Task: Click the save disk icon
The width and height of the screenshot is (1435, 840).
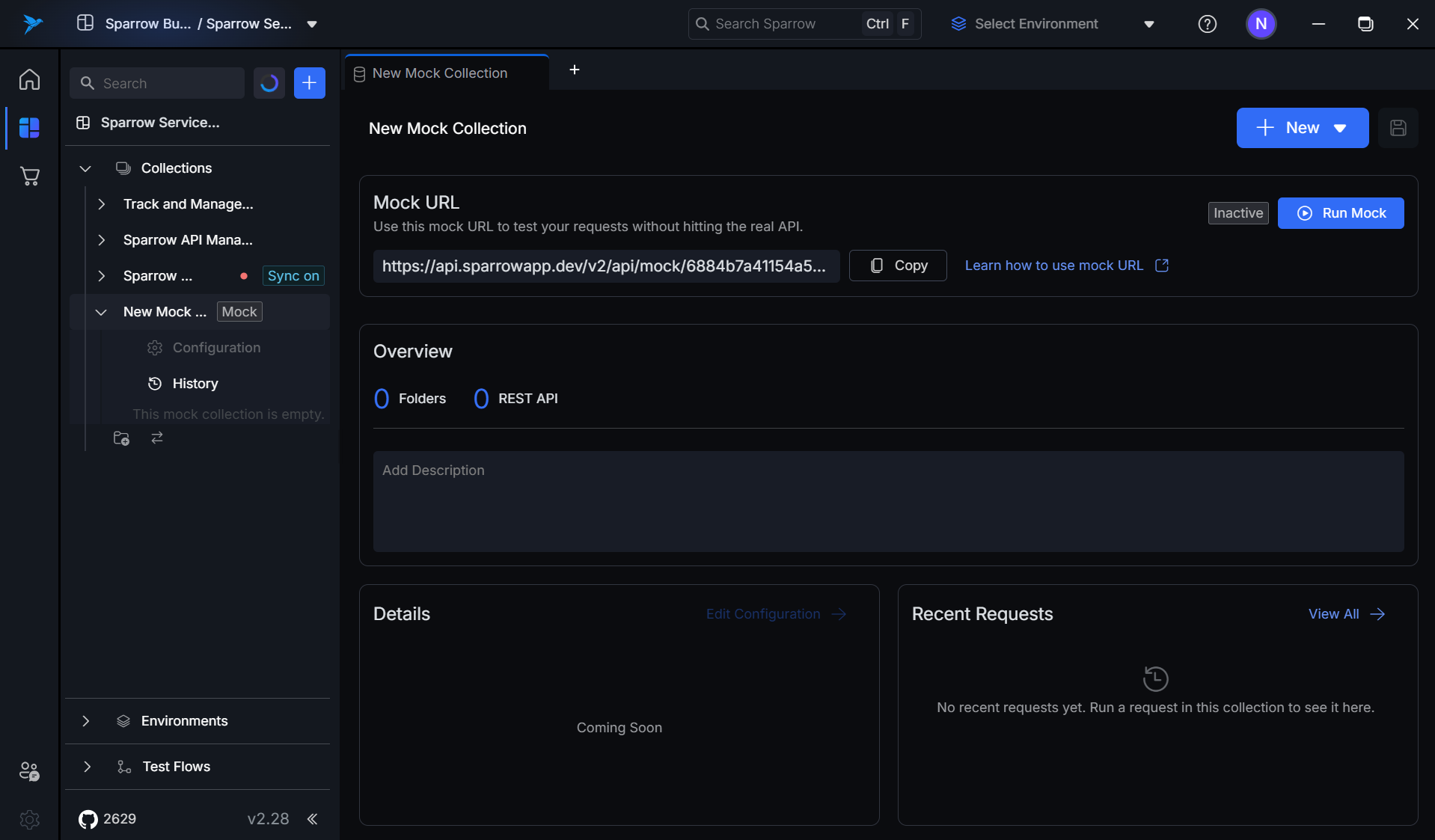Action: tap(1398, 128)
